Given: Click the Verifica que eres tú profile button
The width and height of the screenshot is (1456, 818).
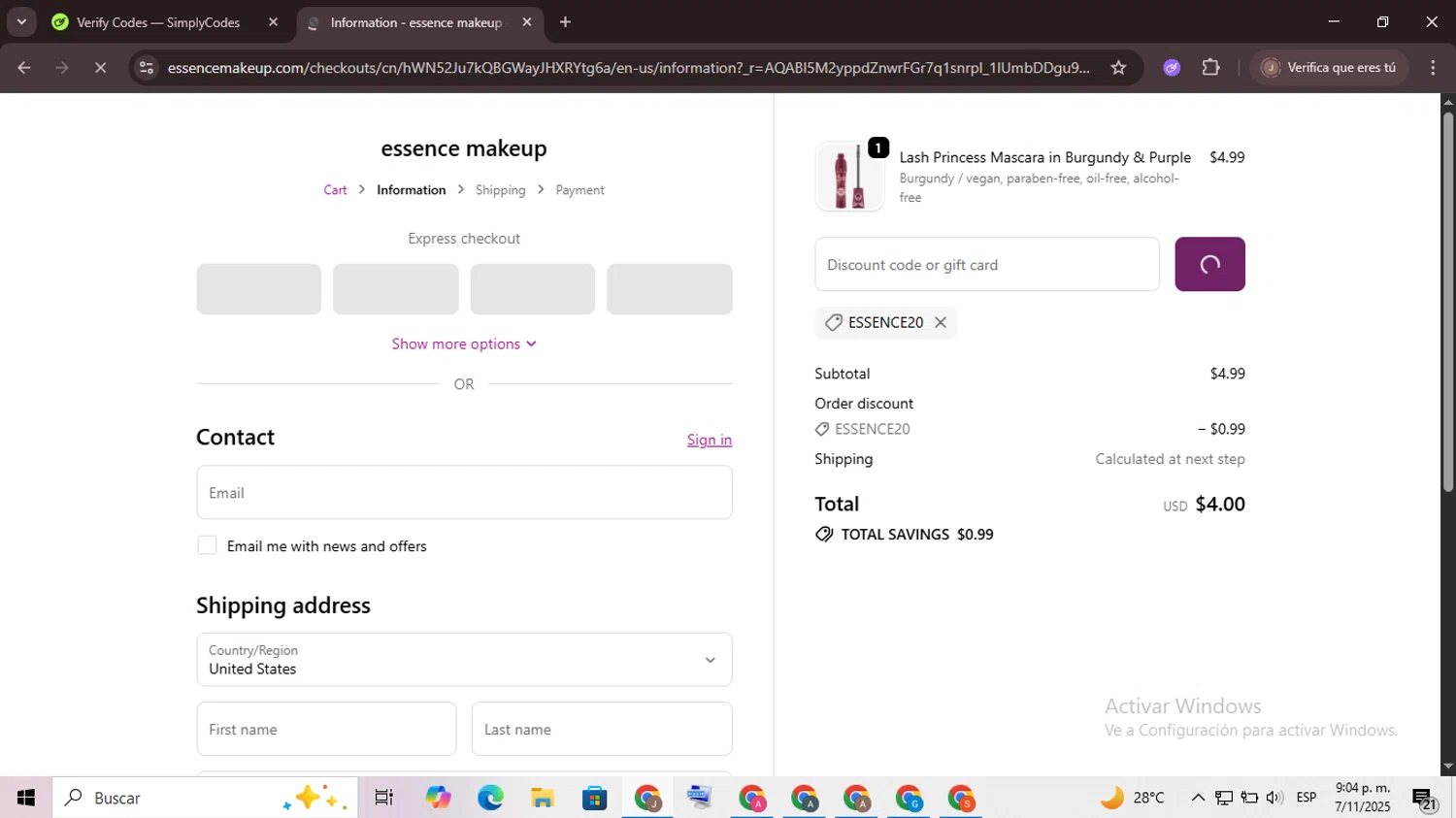Looking at the screenshot, I should (1329, 67).
